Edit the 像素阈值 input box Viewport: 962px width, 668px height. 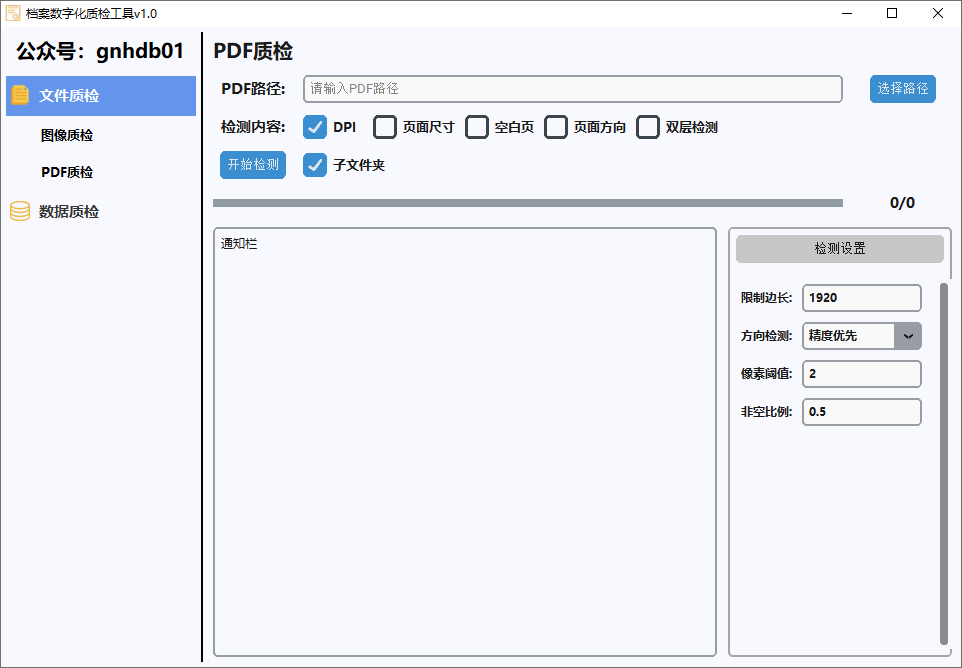coord(860,374)
